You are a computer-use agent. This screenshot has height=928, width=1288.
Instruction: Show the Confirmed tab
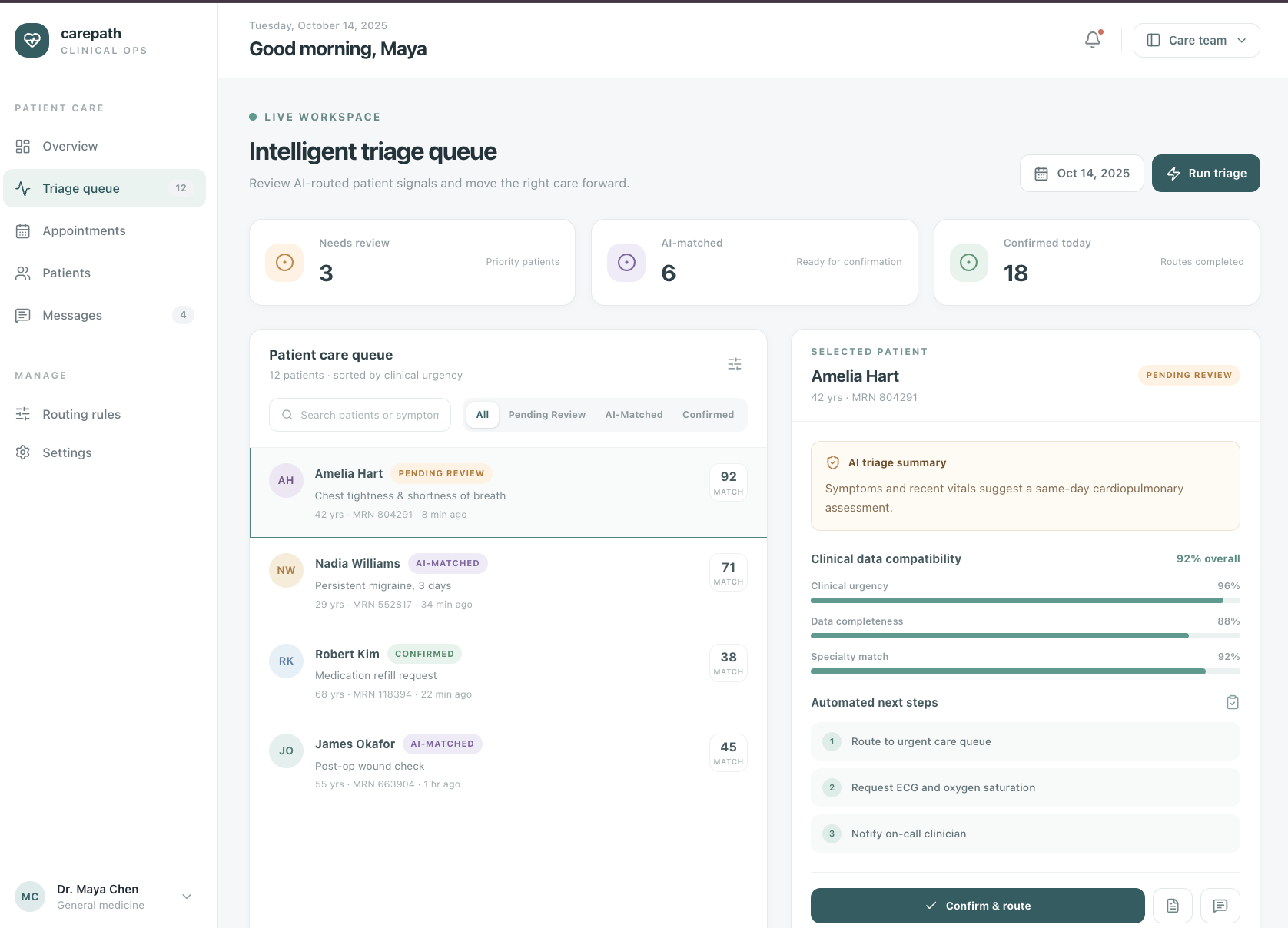point(709,415)
